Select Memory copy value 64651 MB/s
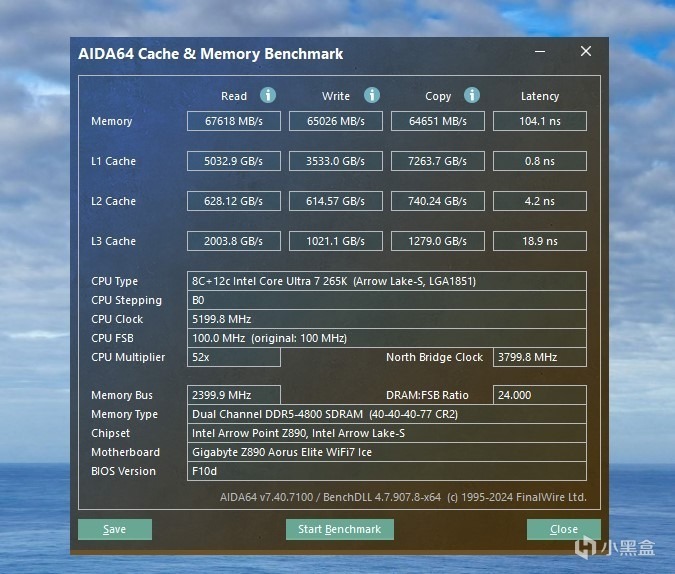 tap(438, 121)
